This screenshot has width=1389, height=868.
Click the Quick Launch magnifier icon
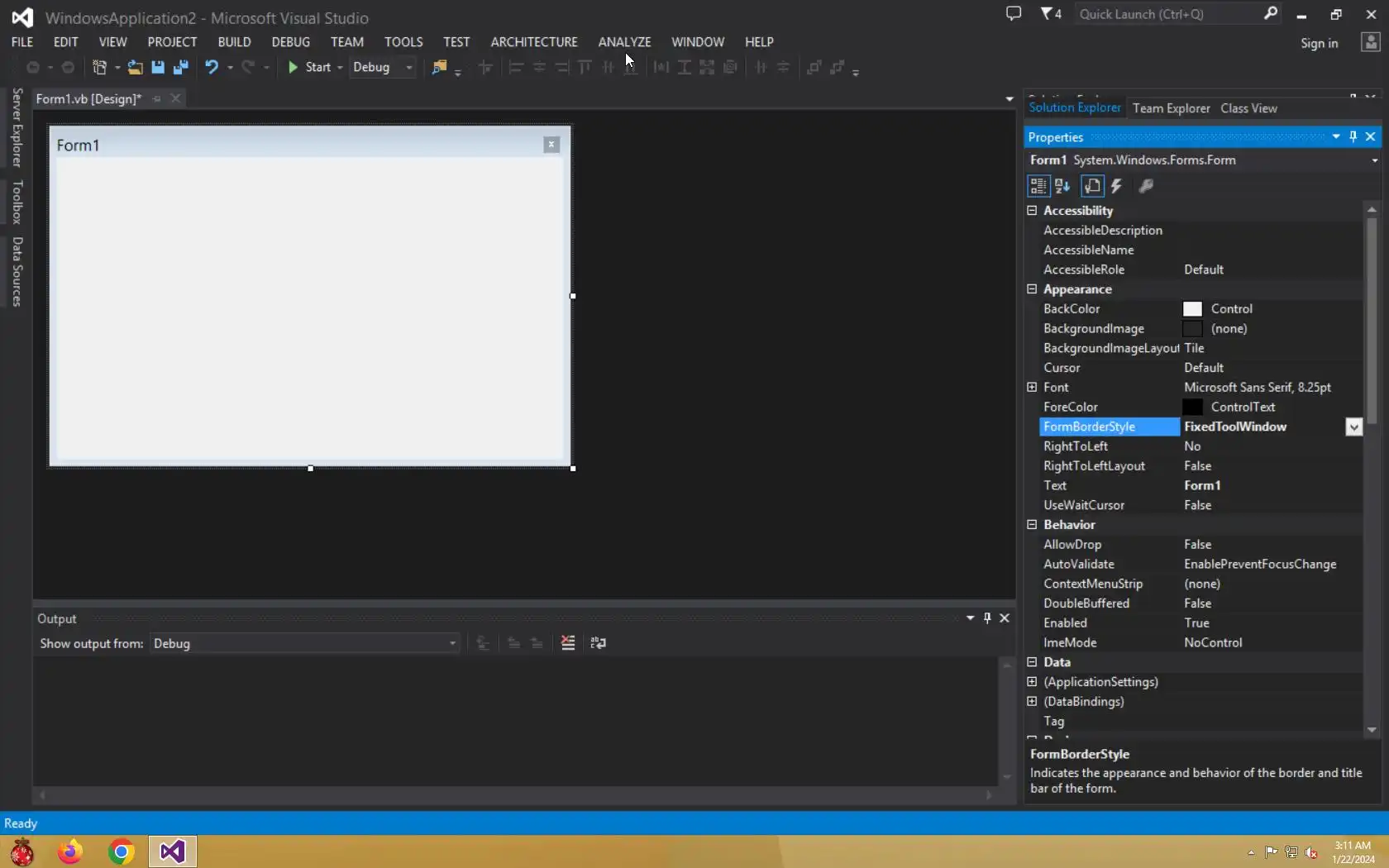click(x=1271, y=13)
